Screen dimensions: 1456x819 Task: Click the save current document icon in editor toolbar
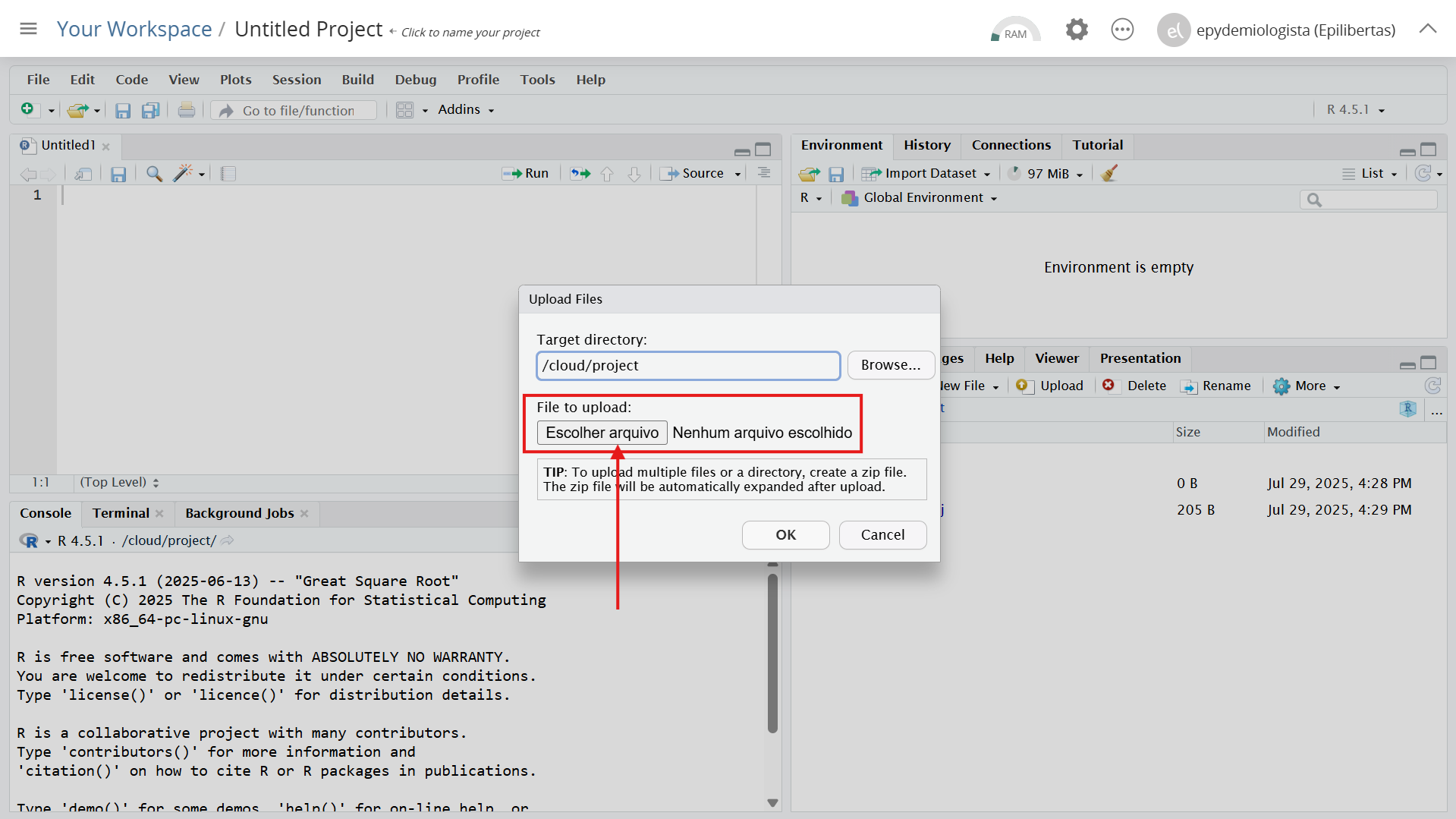coord(118,174)
